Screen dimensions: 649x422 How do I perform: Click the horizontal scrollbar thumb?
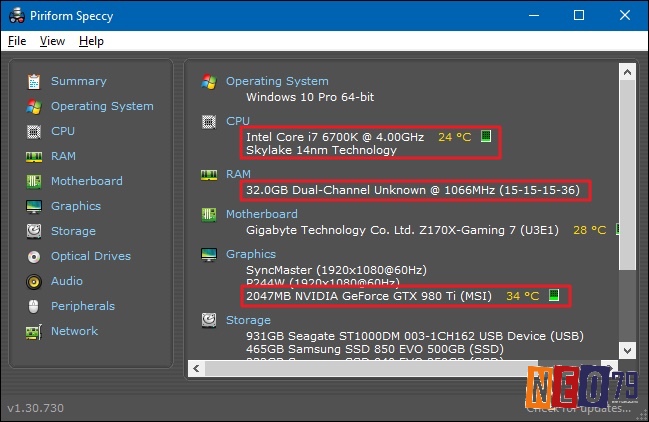click(x=371, y=368)
